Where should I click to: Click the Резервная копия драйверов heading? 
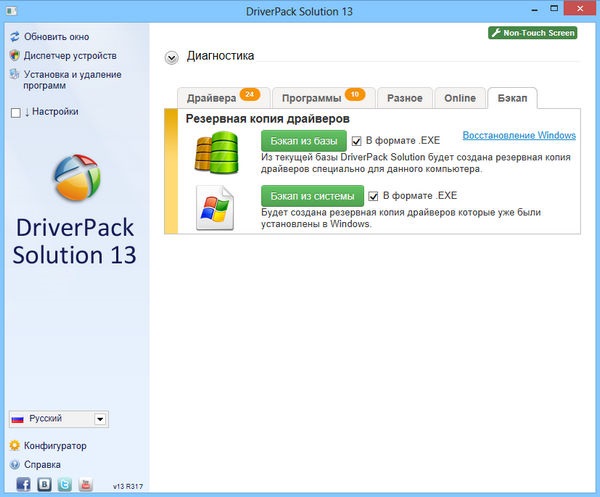(x=267, y=119)
